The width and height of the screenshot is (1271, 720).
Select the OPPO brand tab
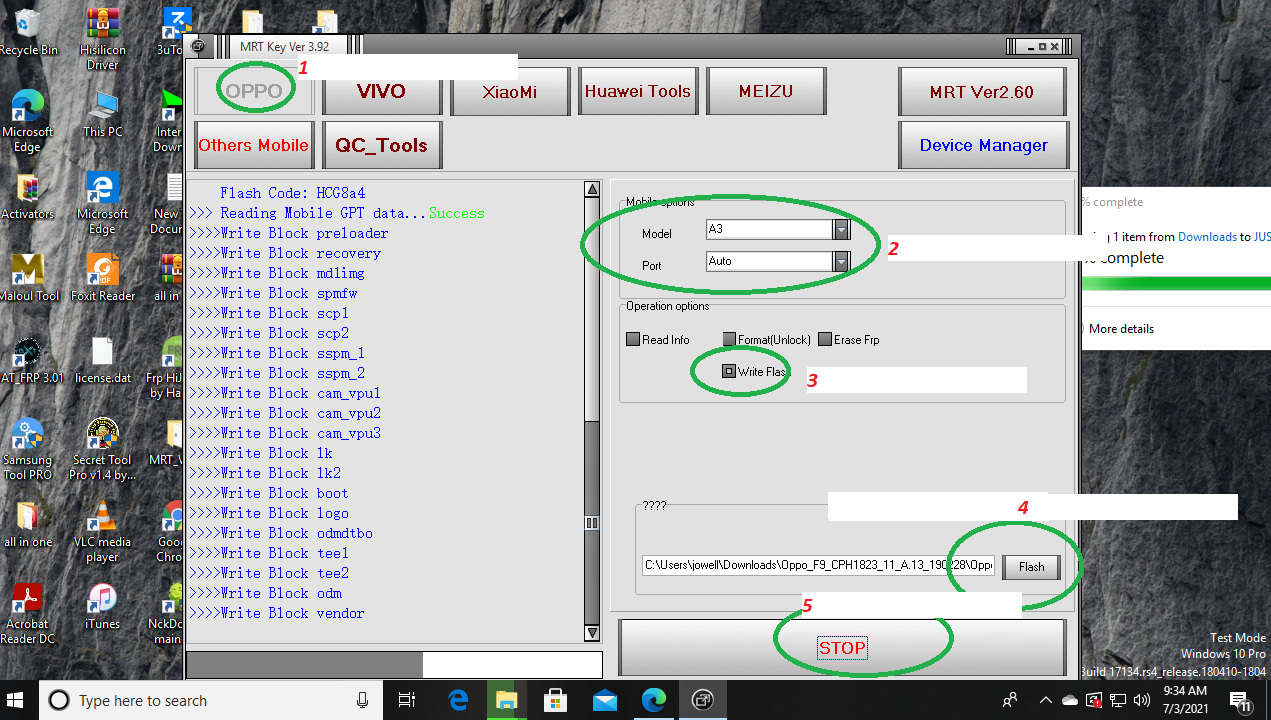254,92
